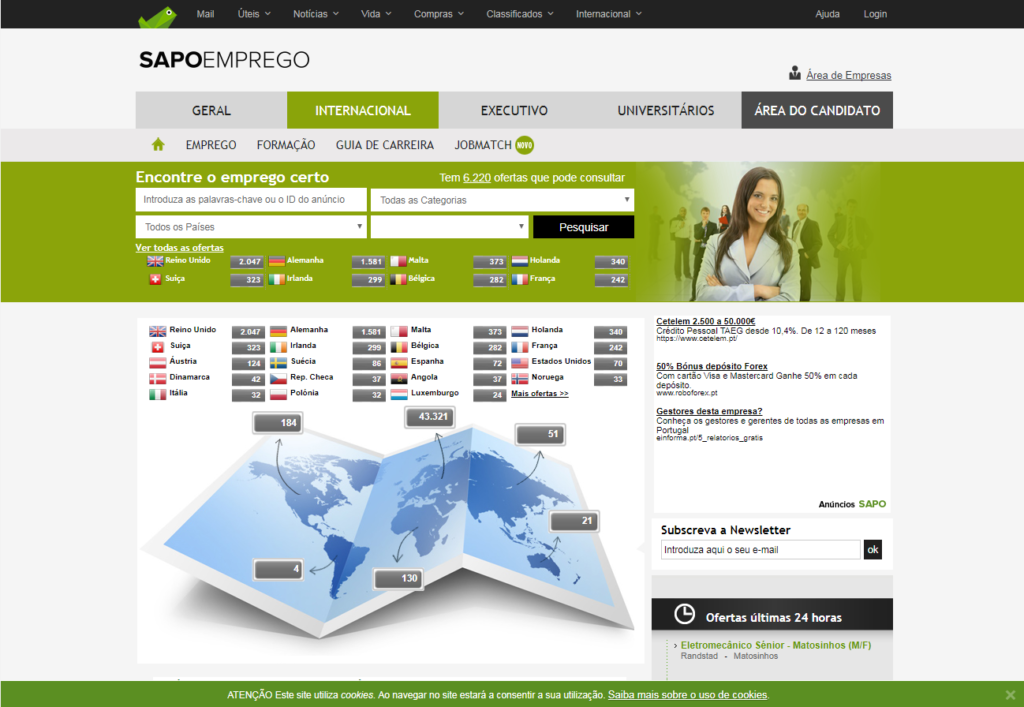This screenshot has height=707, width=1024.
Task: Click the Suécia flag
Action: (278, 363)
